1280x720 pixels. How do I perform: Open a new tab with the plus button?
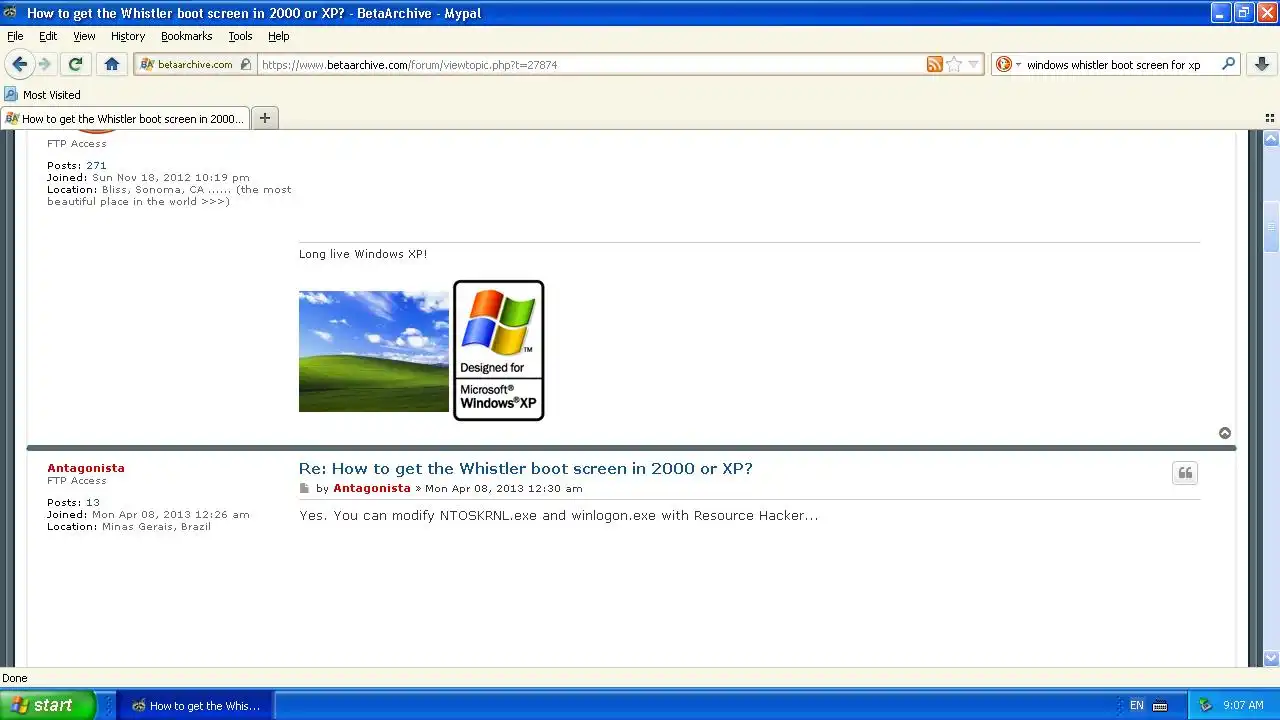[x=265, y=118]
